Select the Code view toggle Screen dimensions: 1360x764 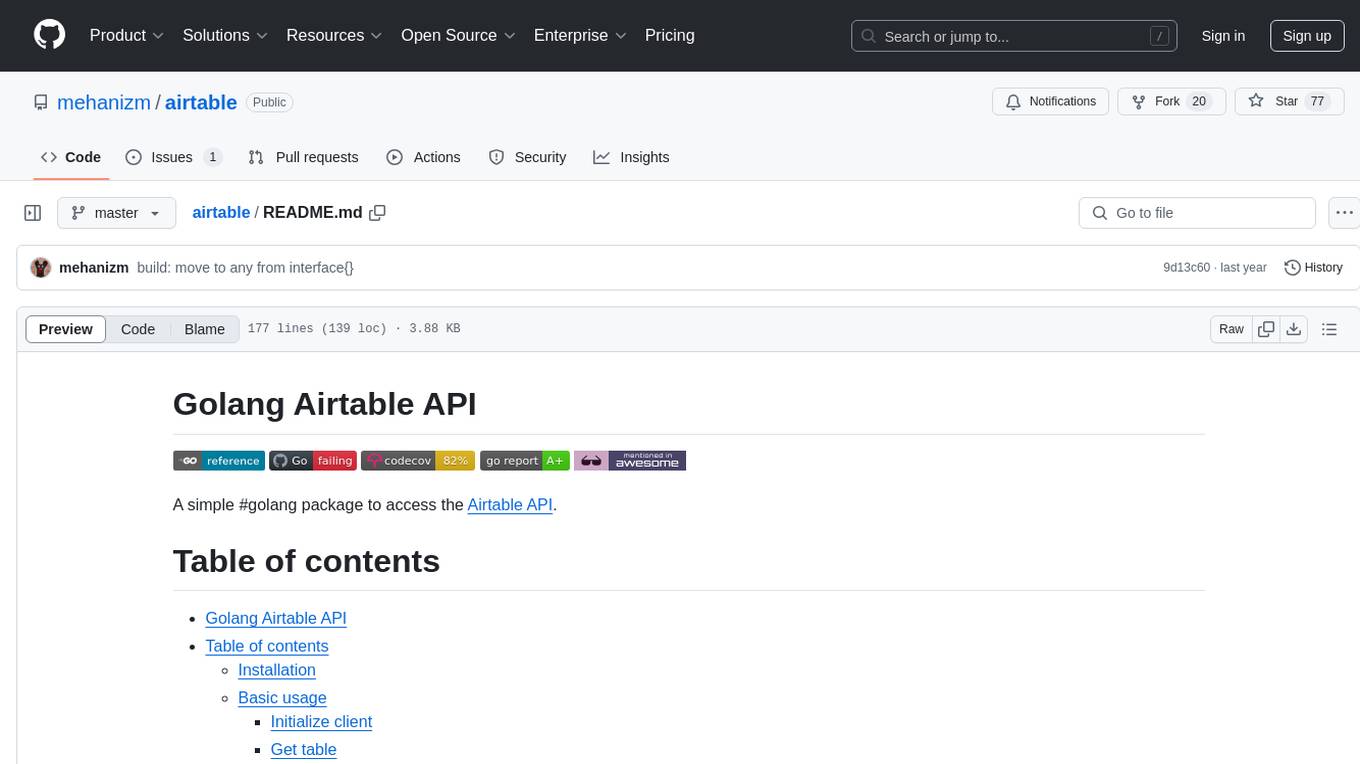[x=138, y=329]
